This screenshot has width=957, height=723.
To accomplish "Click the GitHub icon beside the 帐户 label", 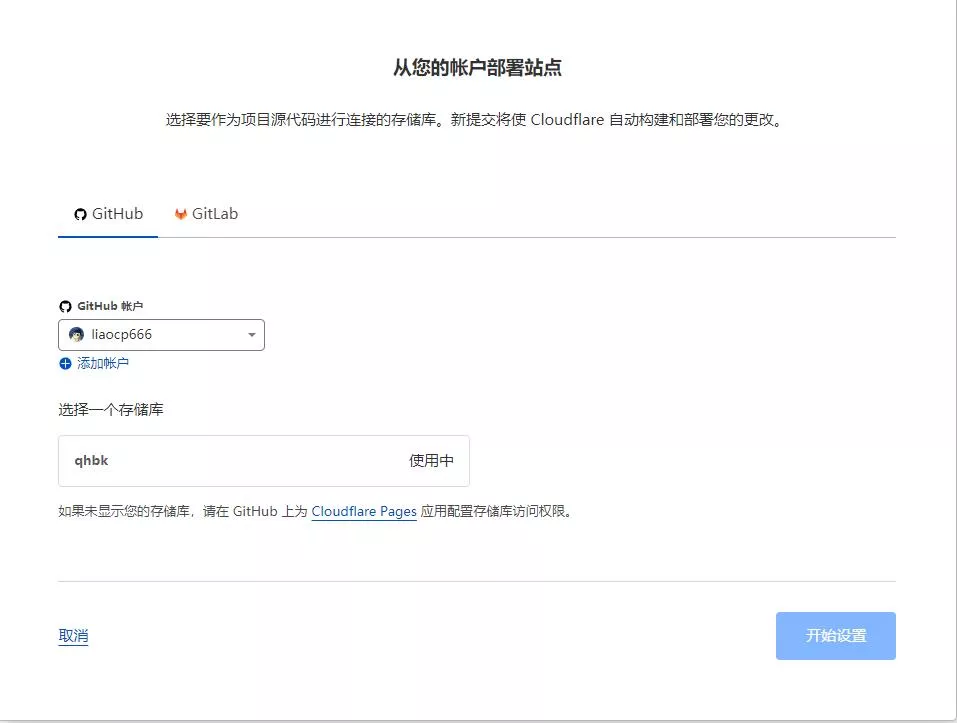I will [x=65, y=306].
